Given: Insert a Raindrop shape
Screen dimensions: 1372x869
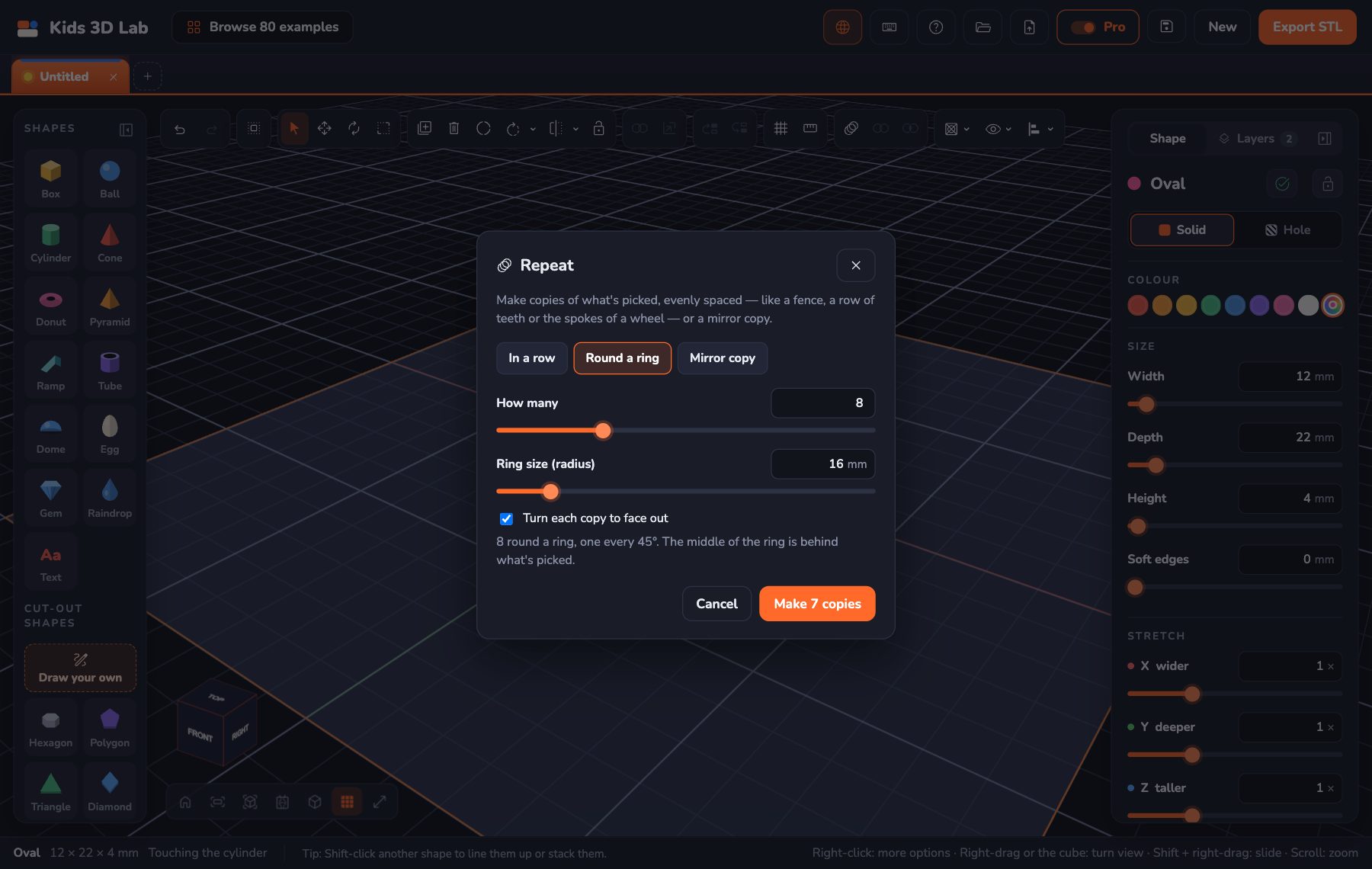Looking at the screenshot, I should (x=110, y=498).
